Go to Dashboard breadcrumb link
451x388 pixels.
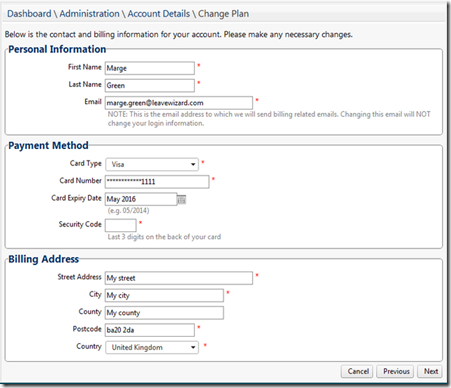29,14
